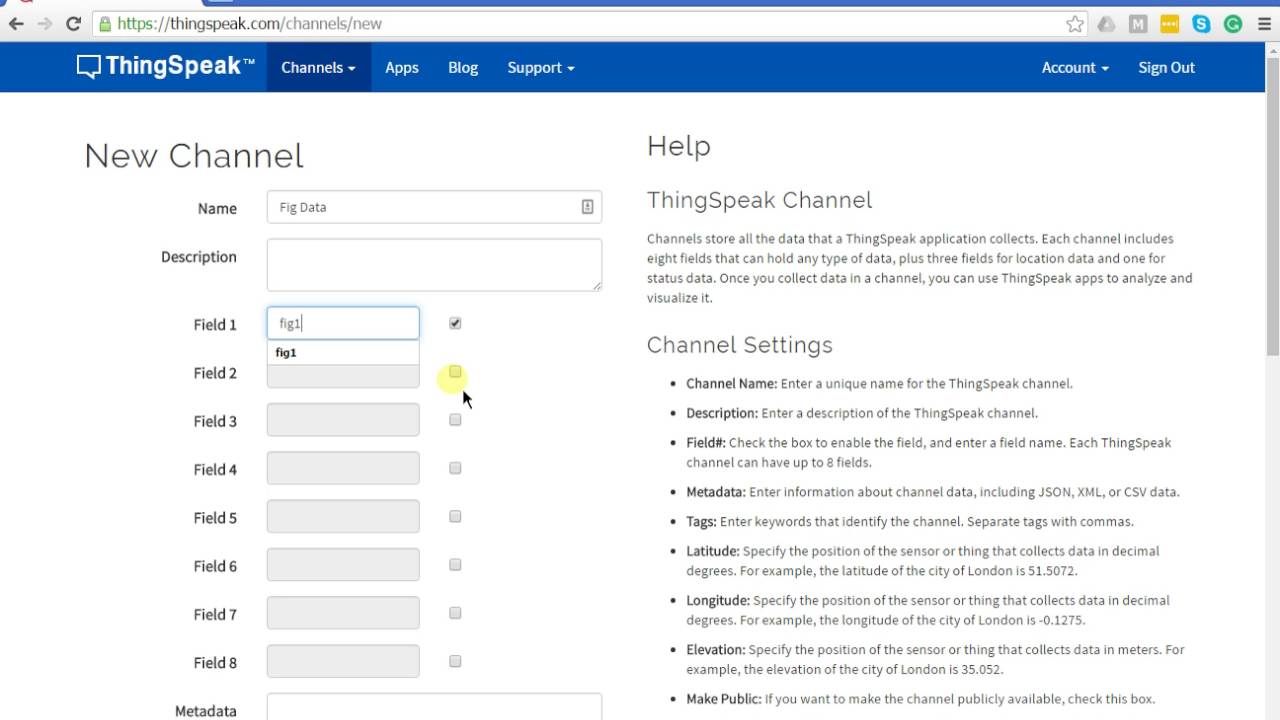Click the autofill icon in Name field
Viewport: 1280px width, 720px height.
(587, 207)
